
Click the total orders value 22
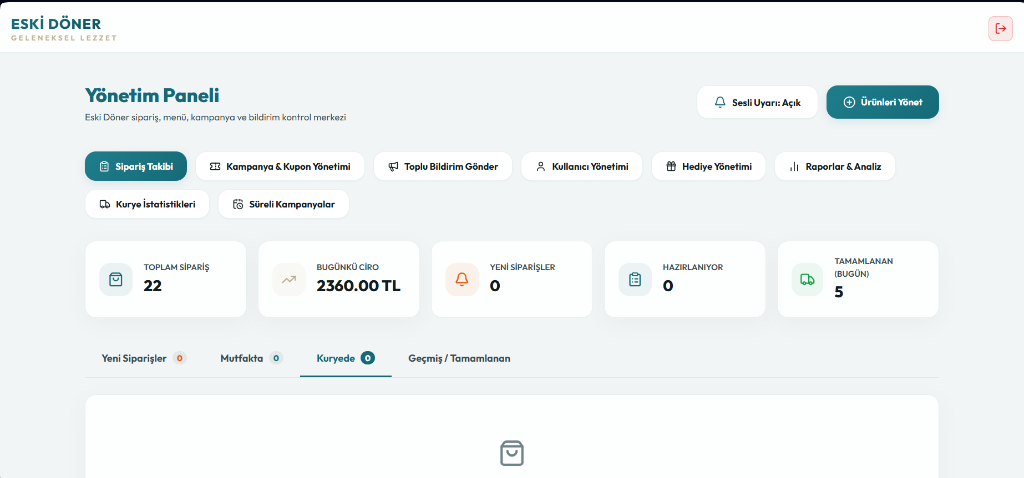coord(153,286)
